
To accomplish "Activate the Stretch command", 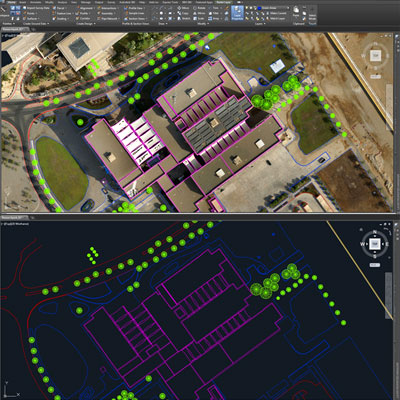I will 184,19.
